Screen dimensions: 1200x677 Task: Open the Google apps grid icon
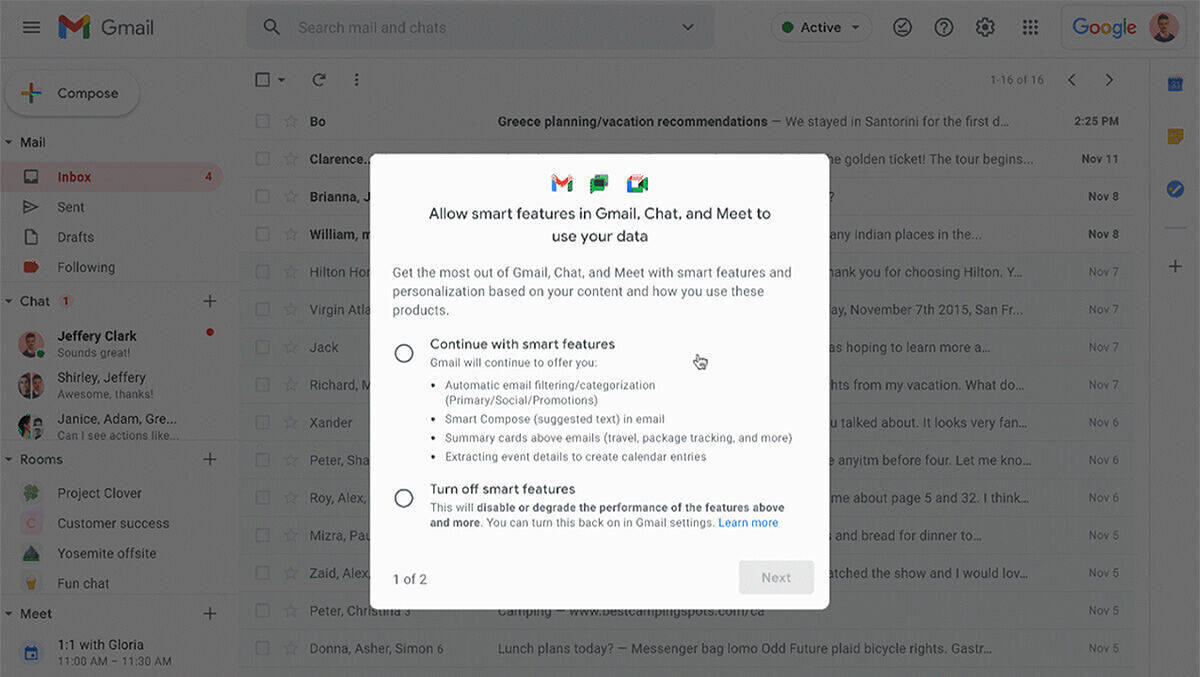1030,27
